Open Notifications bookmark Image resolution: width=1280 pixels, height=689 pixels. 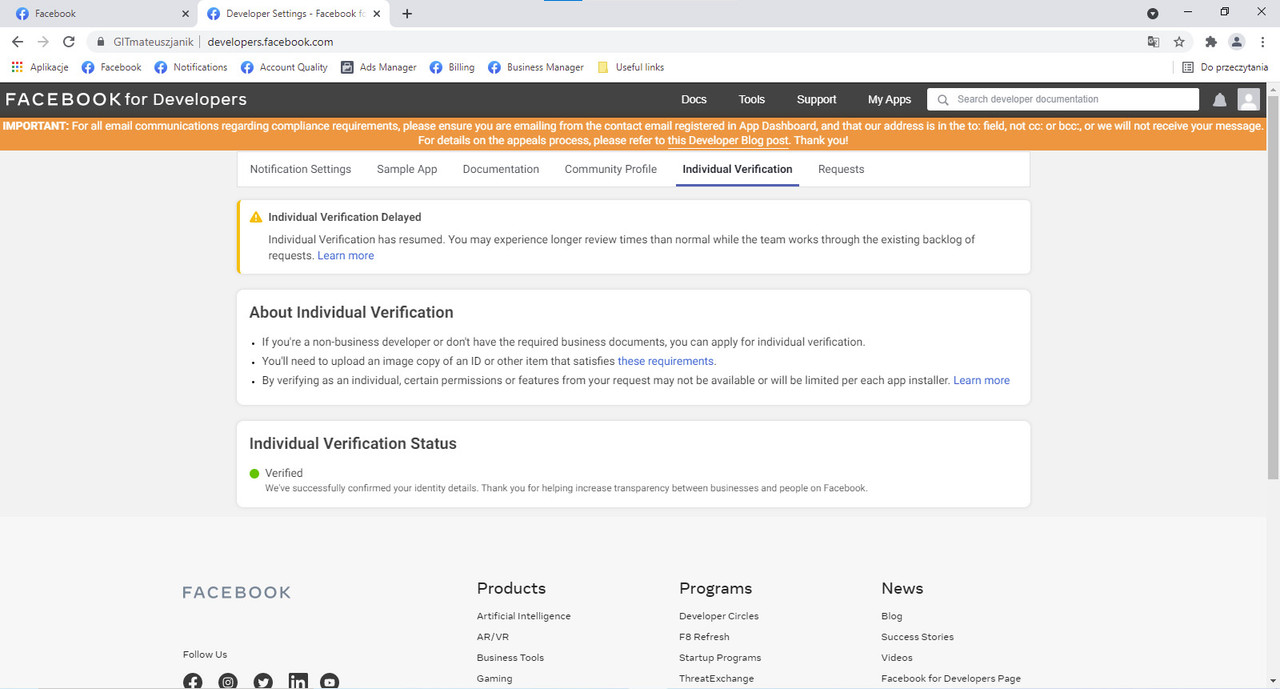coord(191,67)
